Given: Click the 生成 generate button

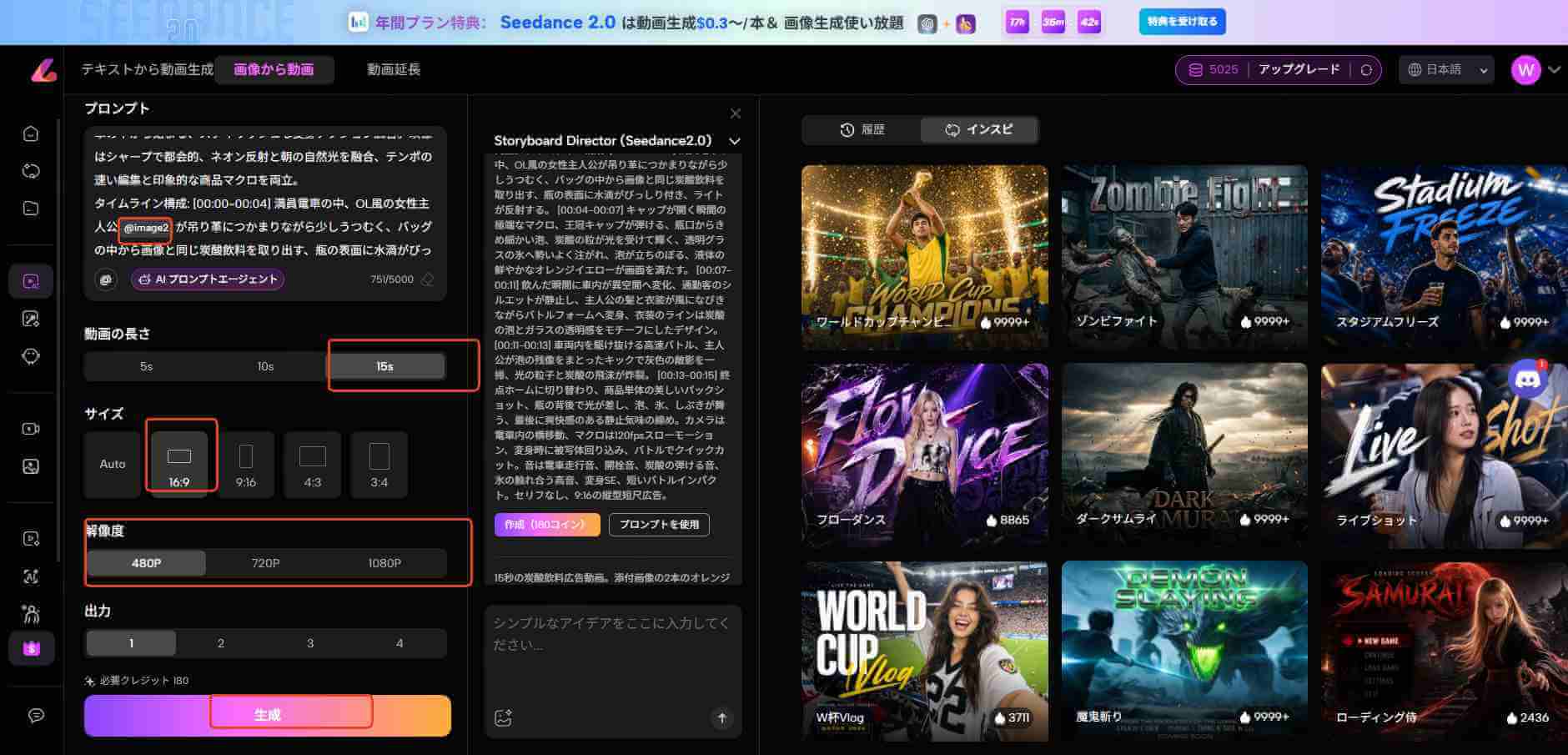Looking at the screenshot, I should pyautogui.click(x=268, y=715).
